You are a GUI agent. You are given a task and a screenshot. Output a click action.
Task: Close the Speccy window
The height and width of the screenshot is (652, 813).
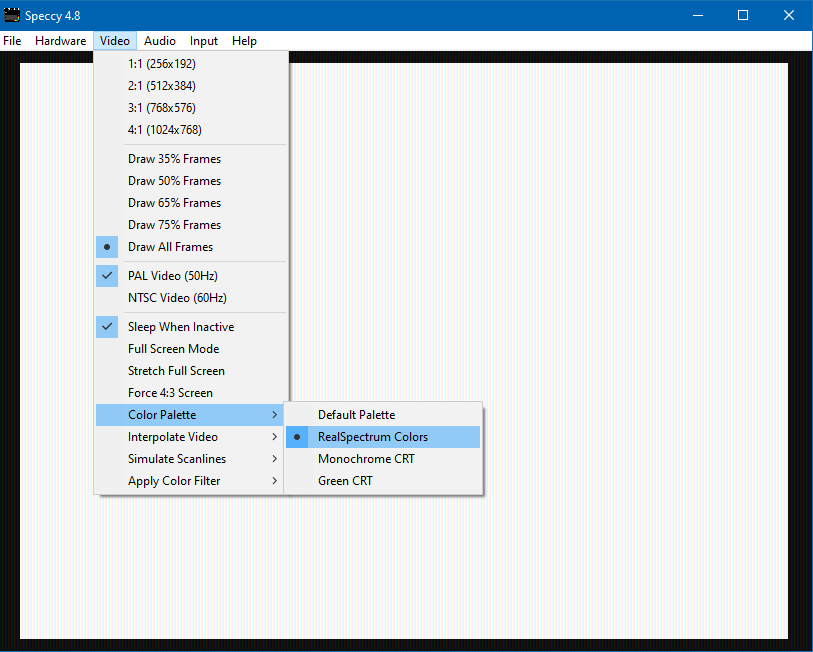click(789, 15)
